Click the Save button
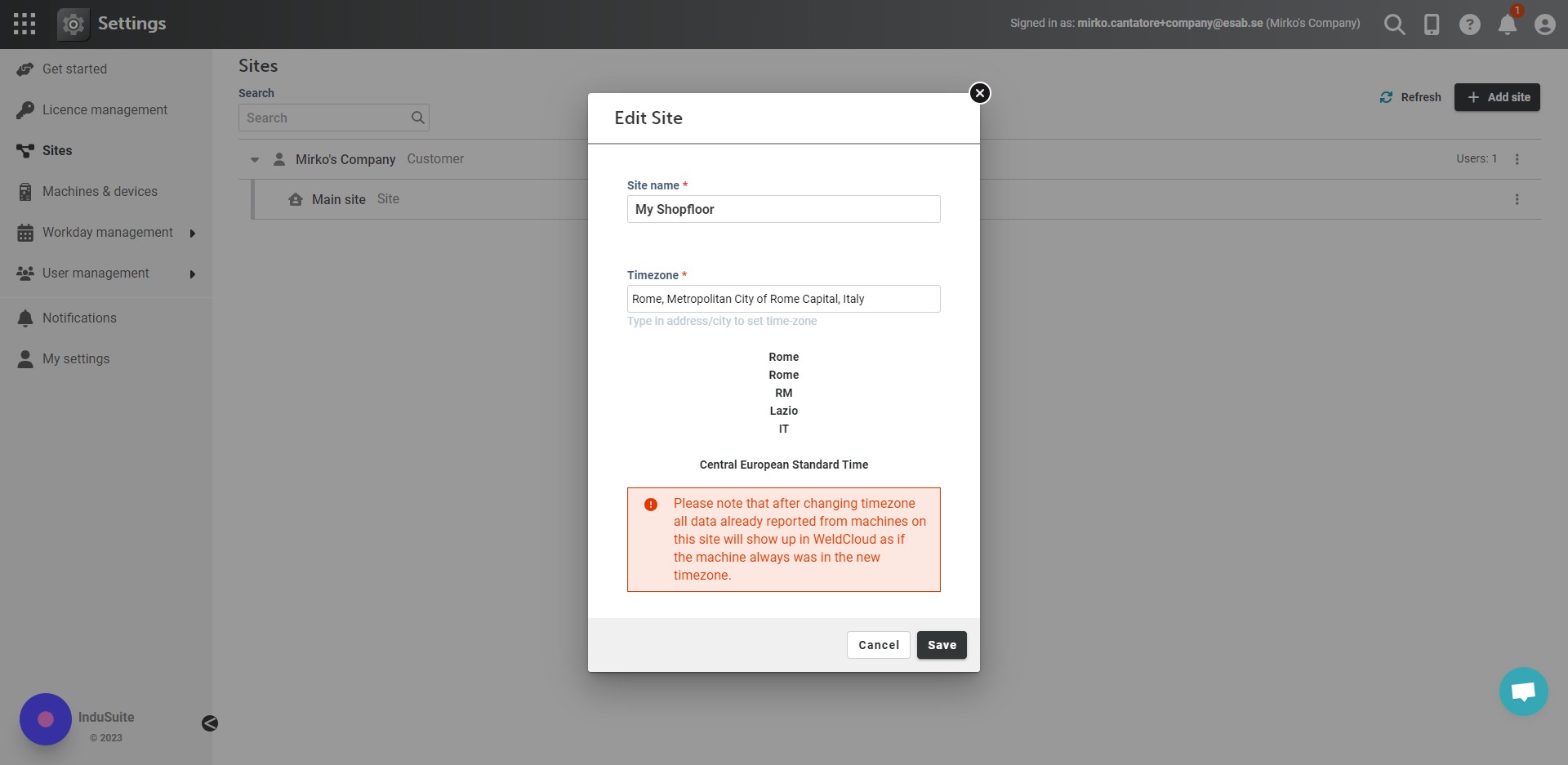The height and width of the screenshot is (765, 1568). coord(942,645)
